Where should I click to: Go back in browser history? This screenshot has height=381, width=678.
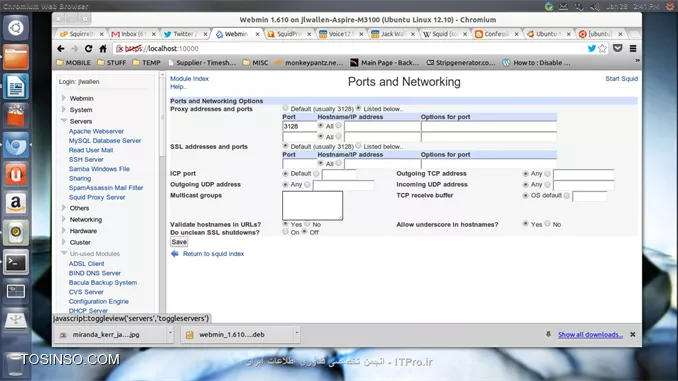61,48
